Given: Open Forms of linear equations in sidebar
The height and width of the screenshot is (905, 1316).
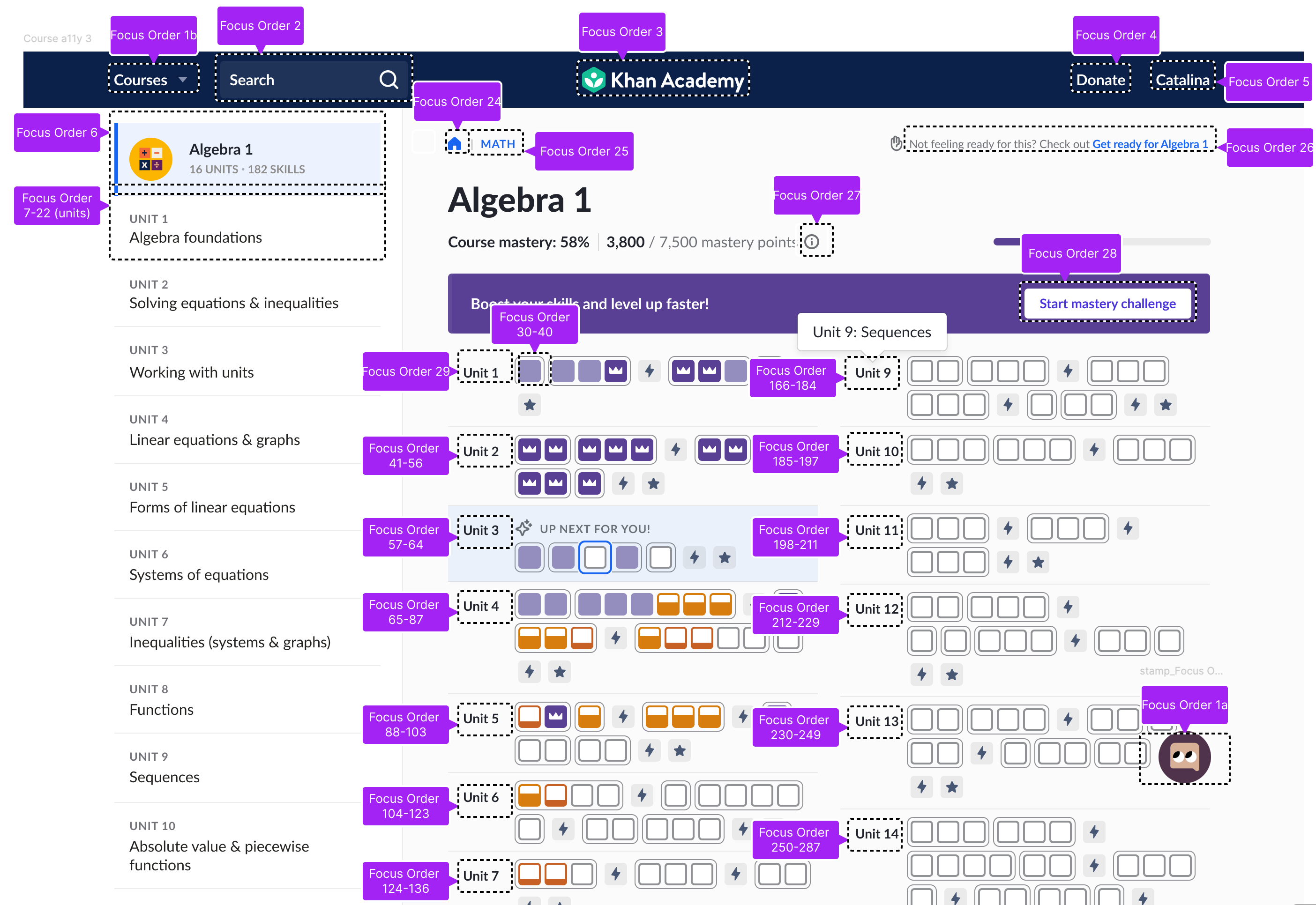Looking at the screenshot, I should [248, 497].
